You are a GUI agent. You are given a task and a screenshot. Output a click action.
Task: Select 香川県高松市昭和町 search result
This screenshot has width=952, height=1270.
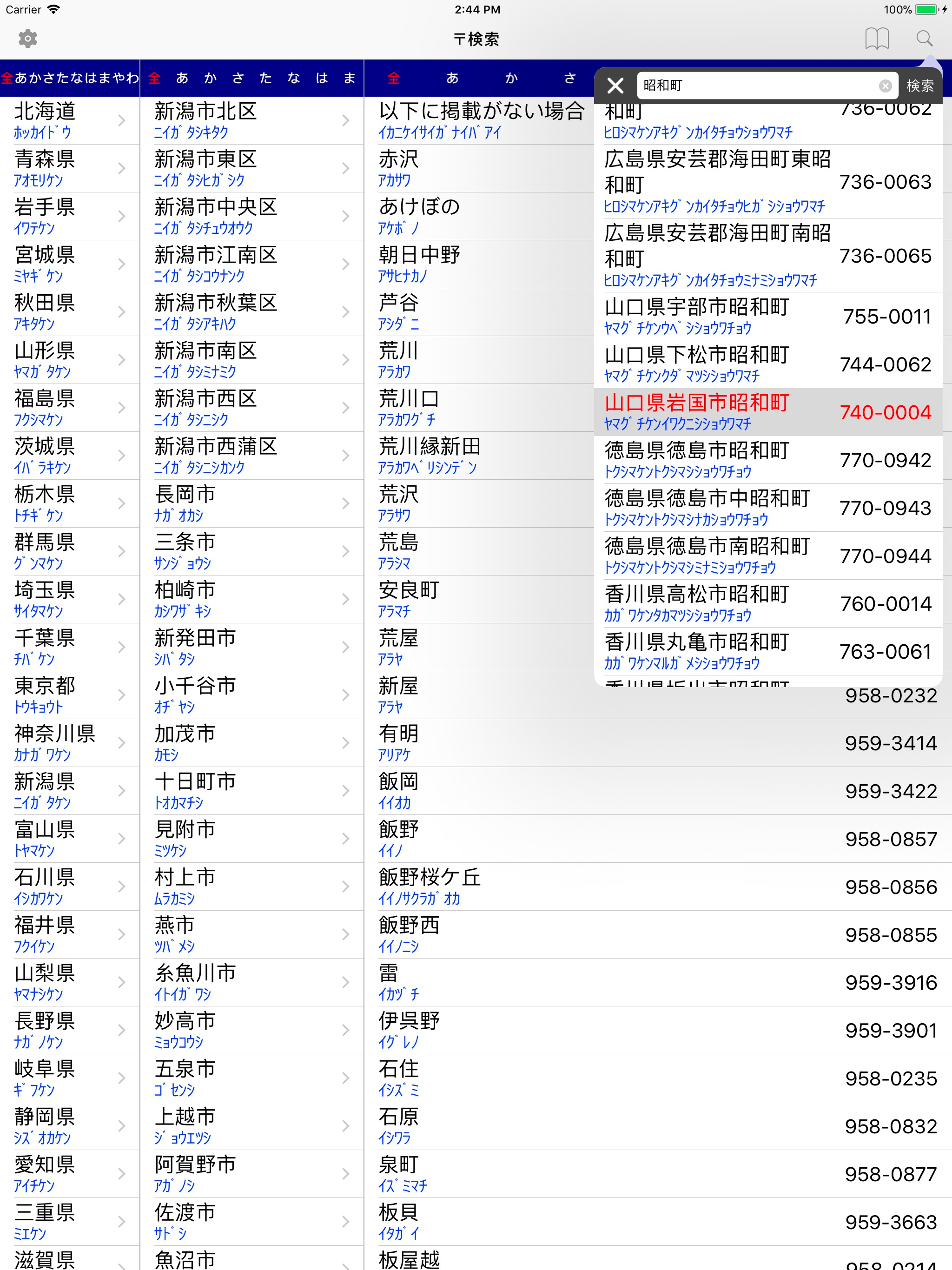pyautogui.click(x=768, y=603)
